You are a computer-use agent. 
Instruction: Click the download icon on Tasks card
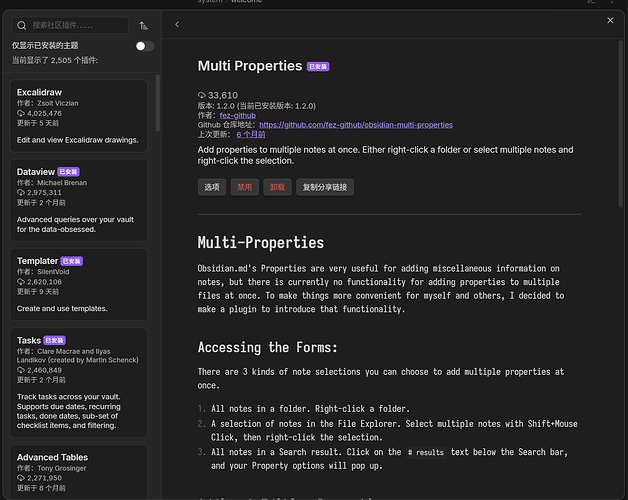pos(21,370)
